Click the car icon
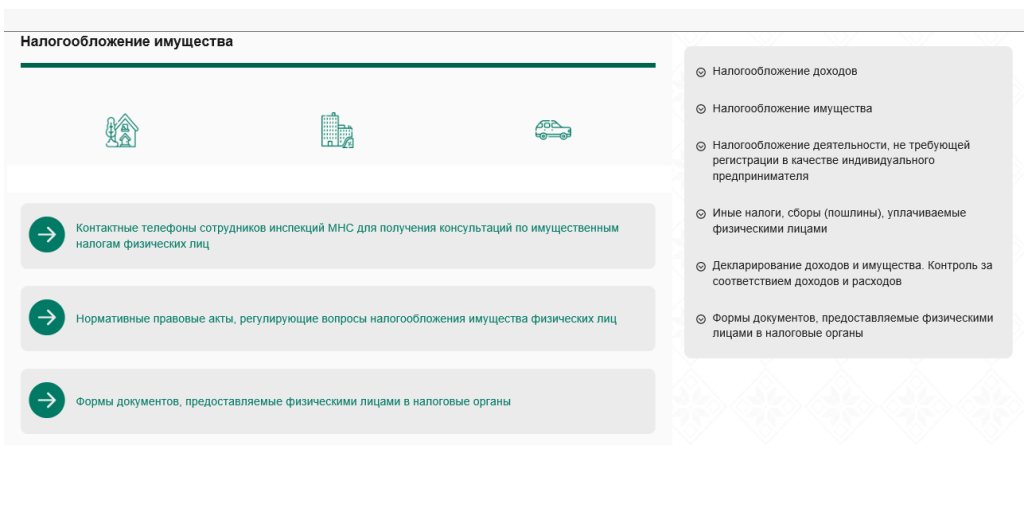The width and height of the screenshot is (1024, 516). [553, 130]
